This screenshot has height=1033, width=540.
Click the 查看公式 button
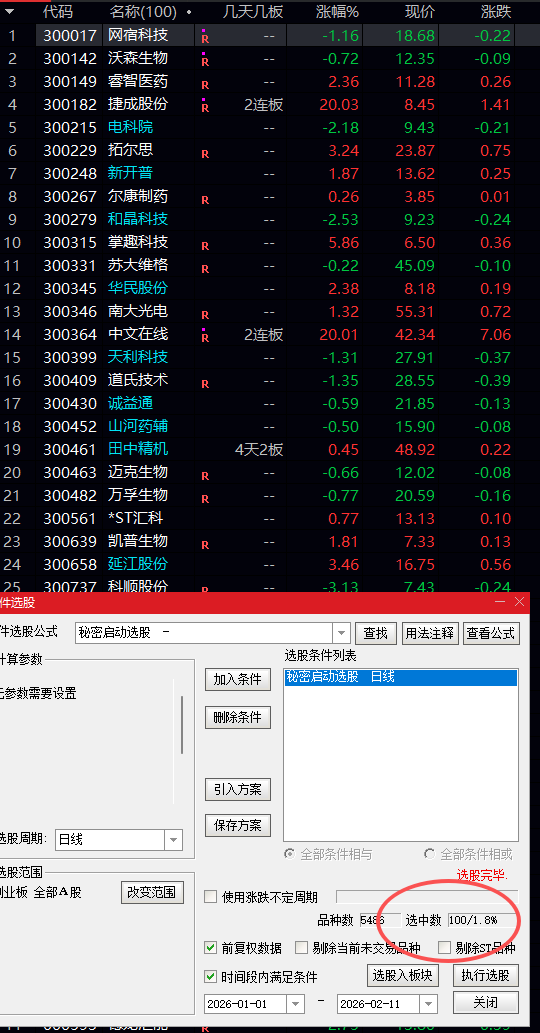[x=491, y=634]
